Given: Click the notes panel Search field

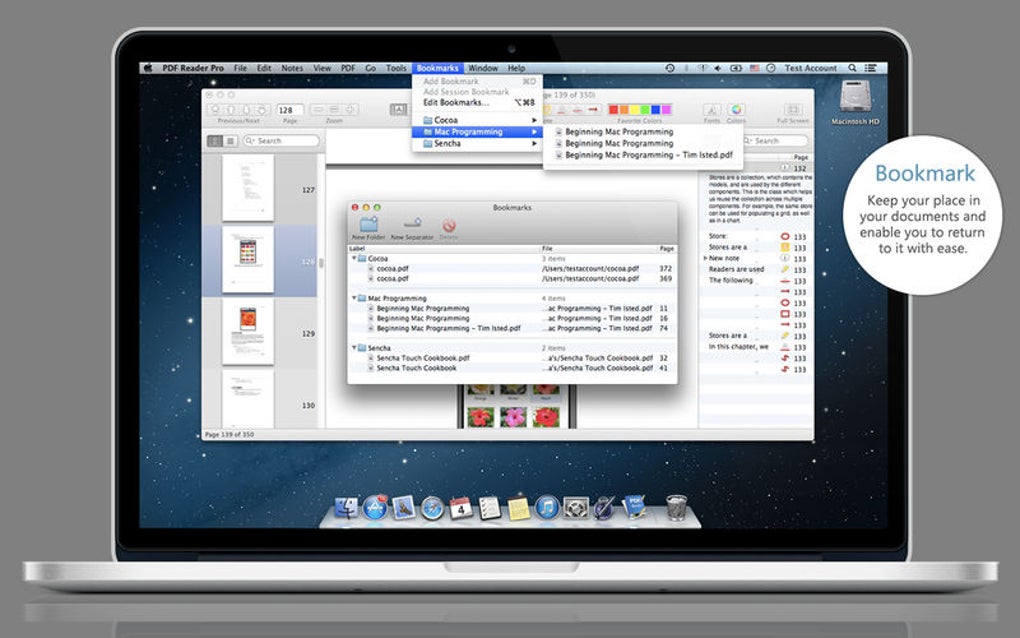Looking at the screenshot, I should tap(775, 140).
